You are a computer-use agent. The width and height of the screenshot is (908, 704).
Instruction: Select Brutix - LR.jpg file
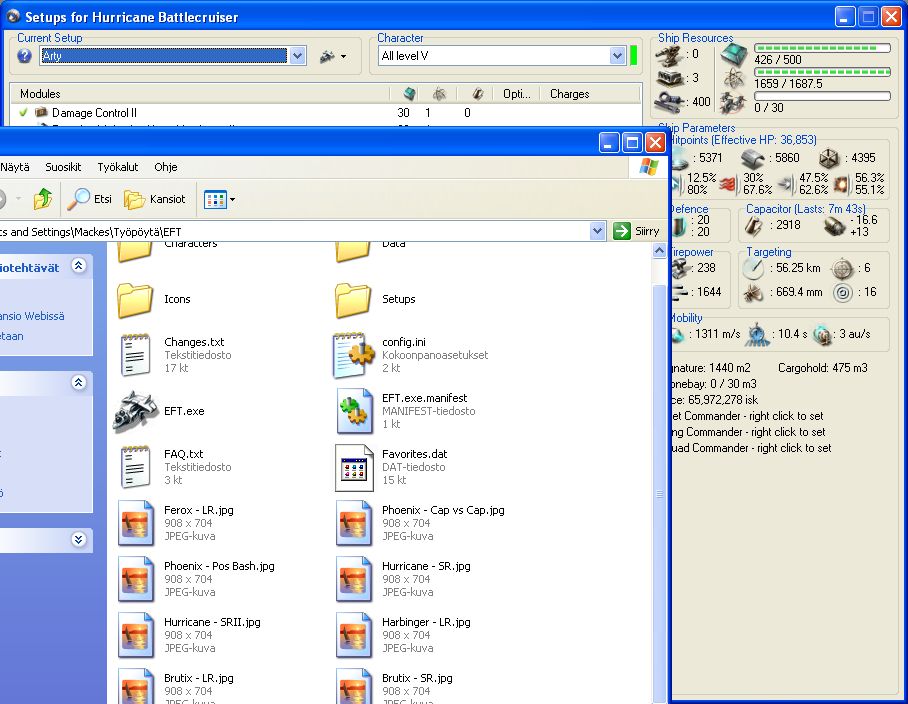pyautogui.click(x=176, y=688)
